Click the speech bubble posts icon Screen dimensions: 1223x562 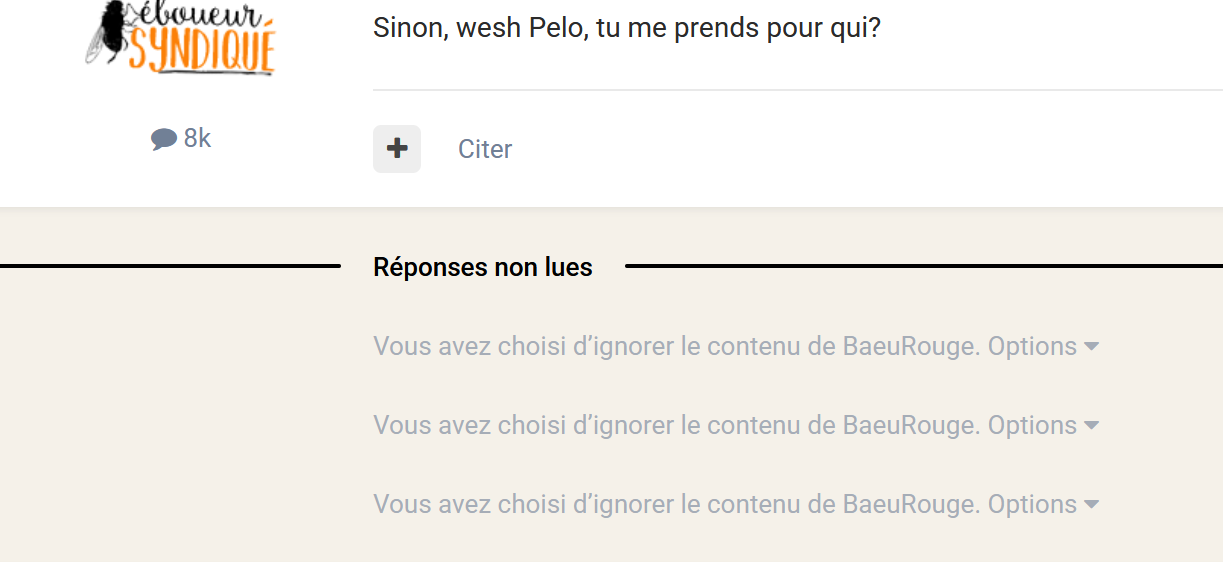click(x=164, y=139)
